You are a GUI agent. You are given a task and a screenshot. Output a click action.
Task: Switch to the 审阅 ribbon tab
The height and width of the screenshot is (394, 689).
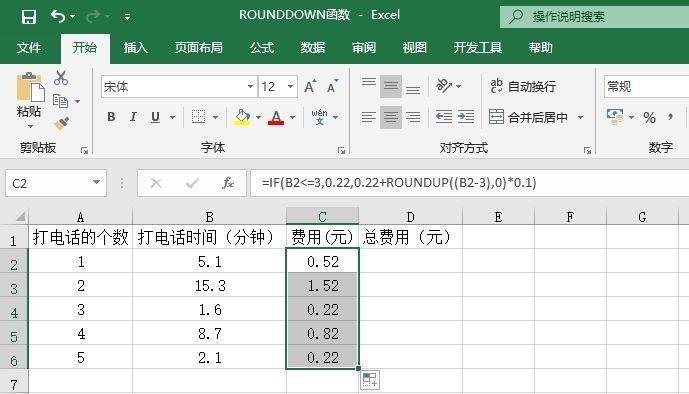pyautogui.click(x=364, y=47)
